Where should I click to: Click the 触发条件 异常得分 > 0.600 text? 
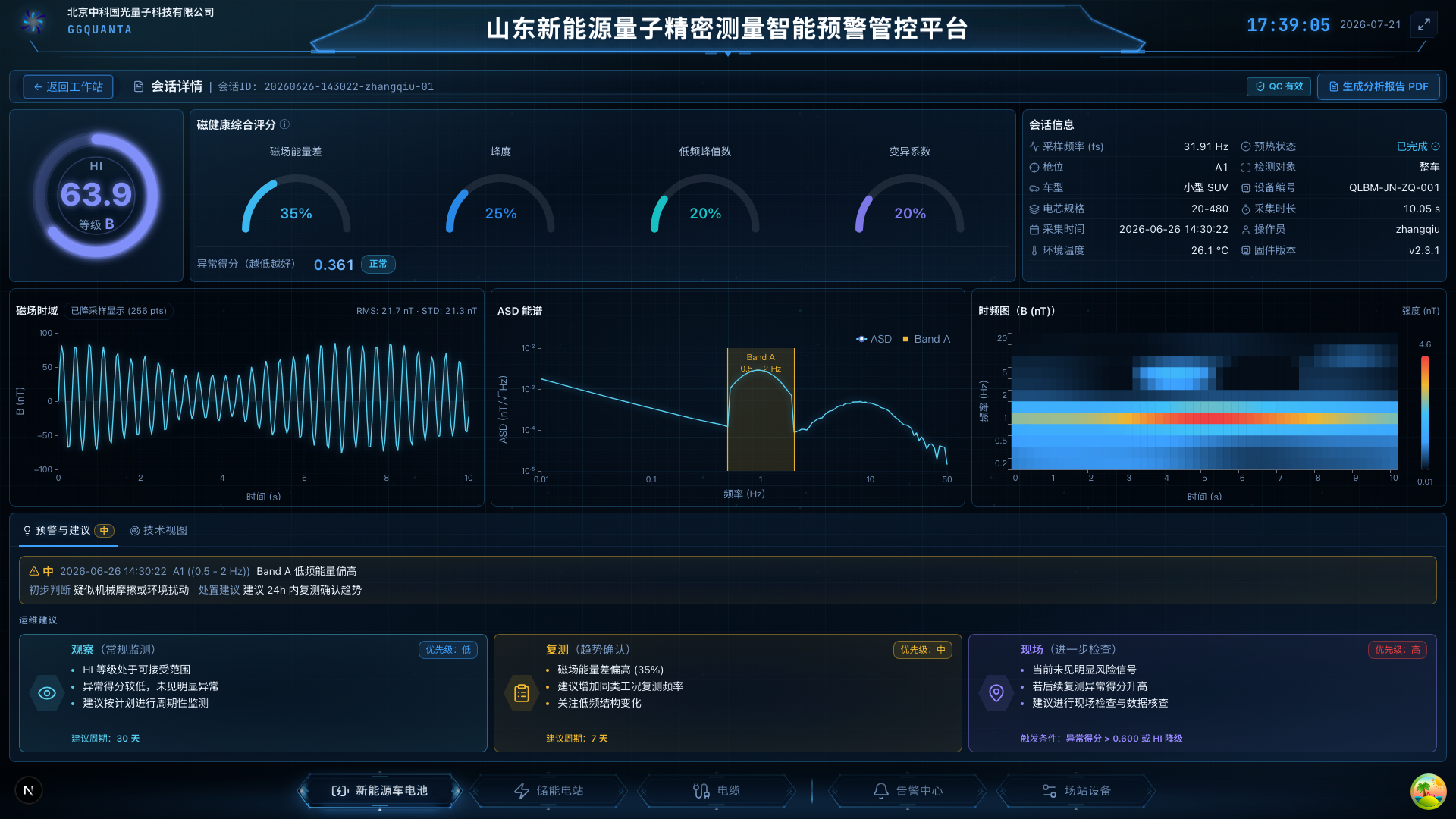point(1101,739)
